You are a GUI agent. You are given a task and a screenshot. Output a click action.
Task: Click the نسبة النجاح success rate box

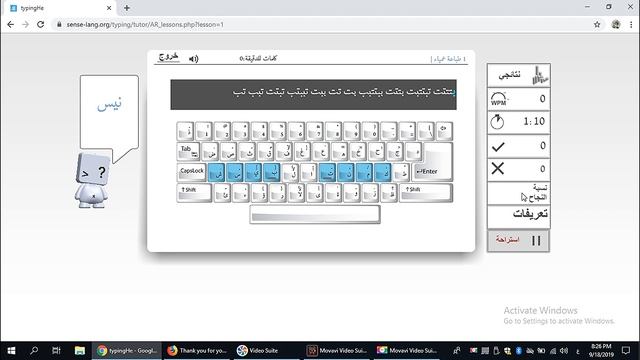tap(518, 193)
